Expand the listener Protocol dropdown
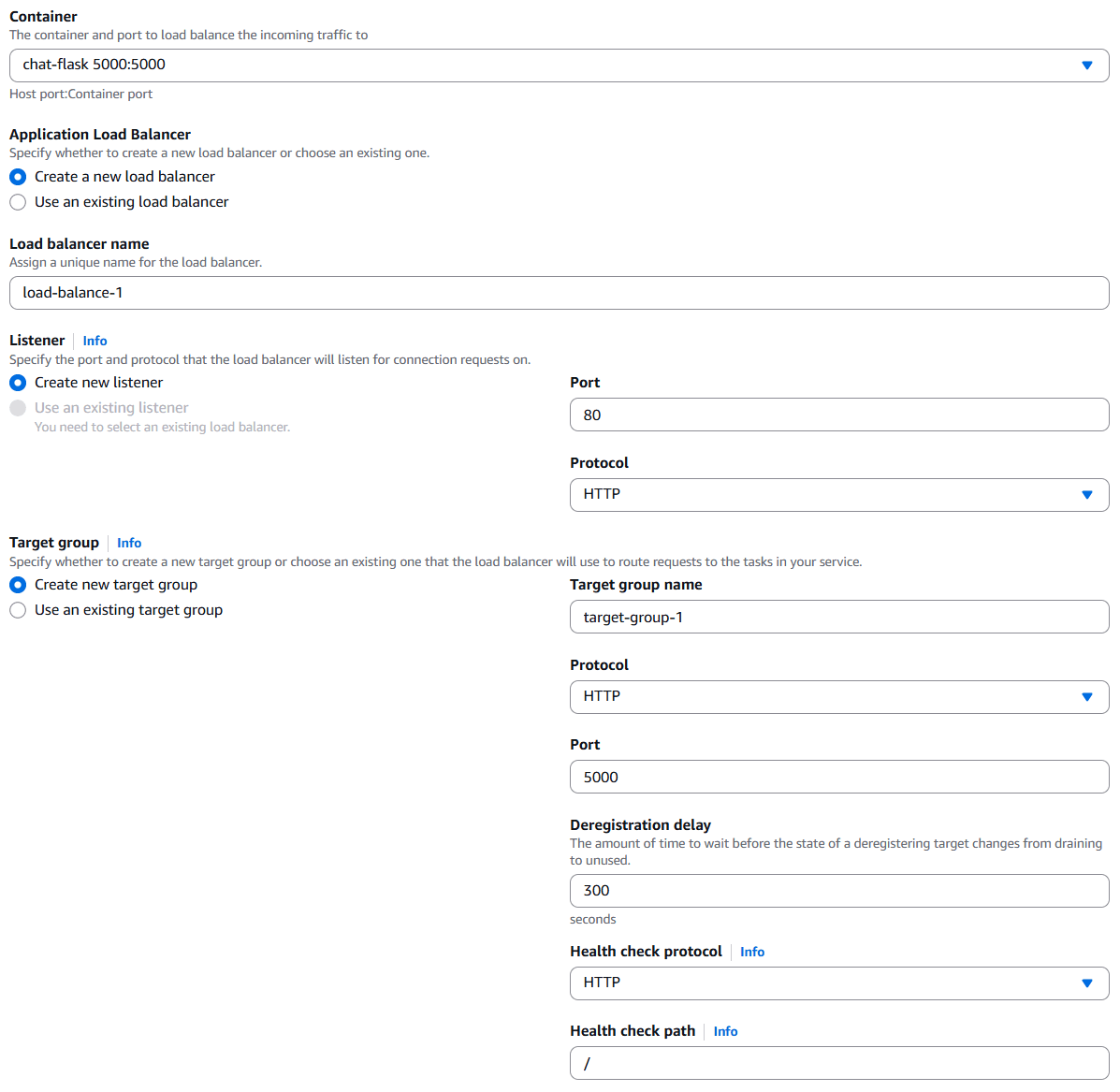 (838, 495)
